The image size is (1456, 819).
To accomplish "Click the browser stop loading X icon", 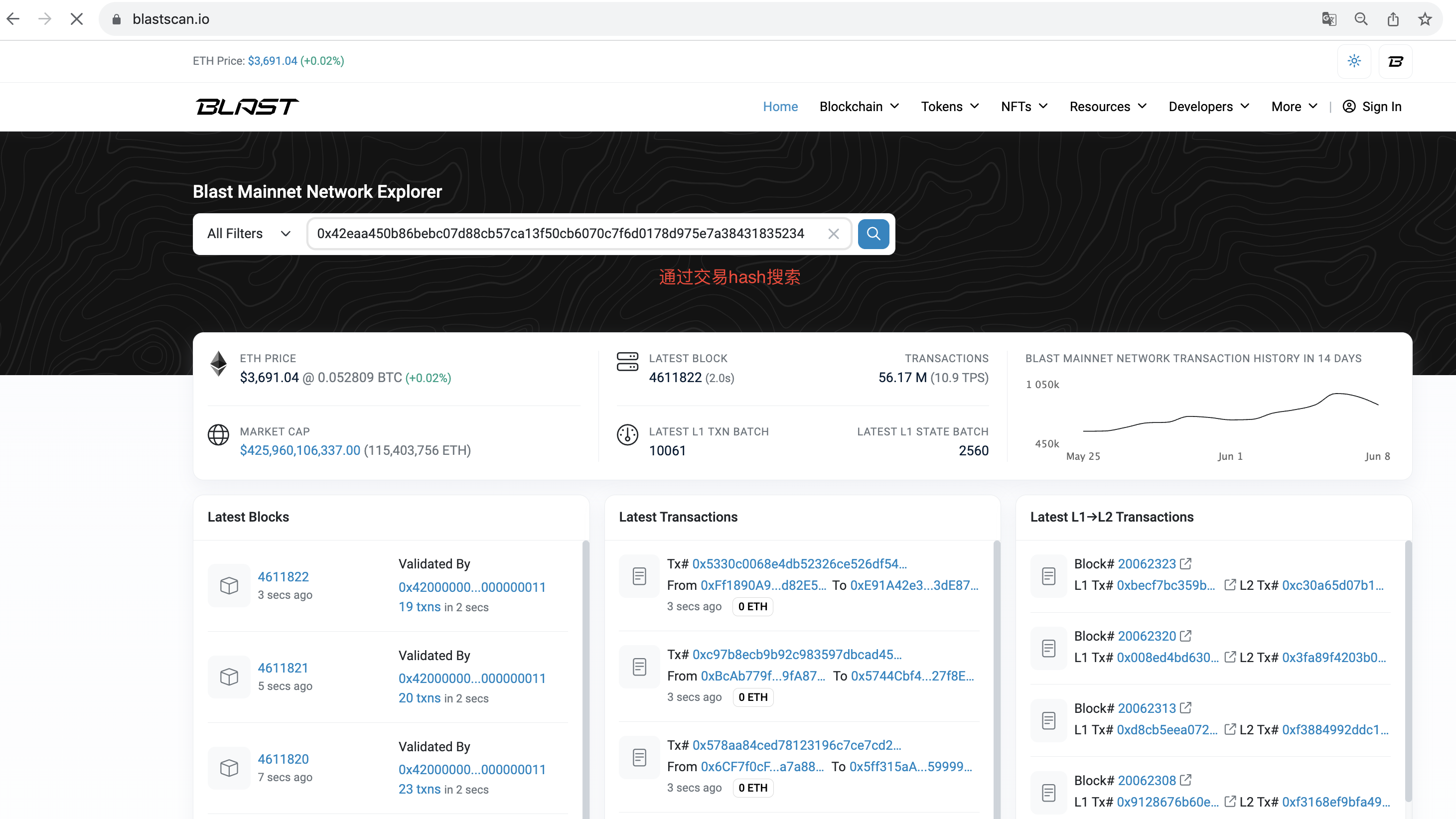I will 77,19.
